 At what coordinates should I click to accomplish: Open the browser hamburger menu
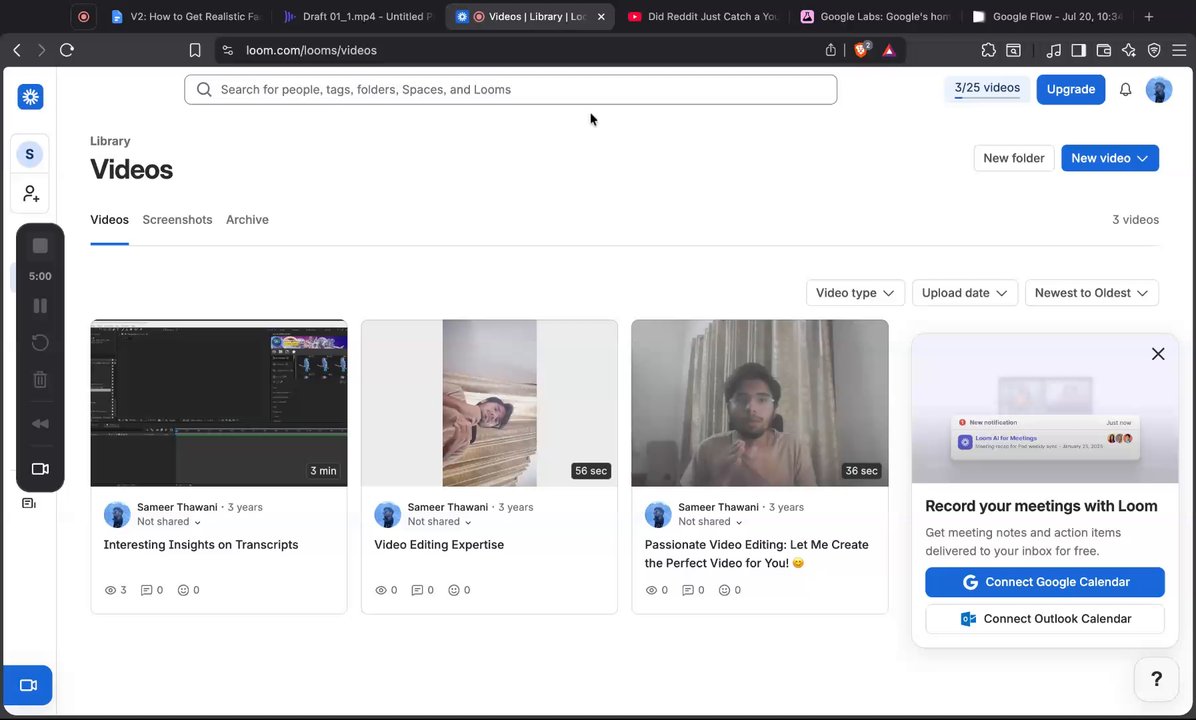[1179, 50]
